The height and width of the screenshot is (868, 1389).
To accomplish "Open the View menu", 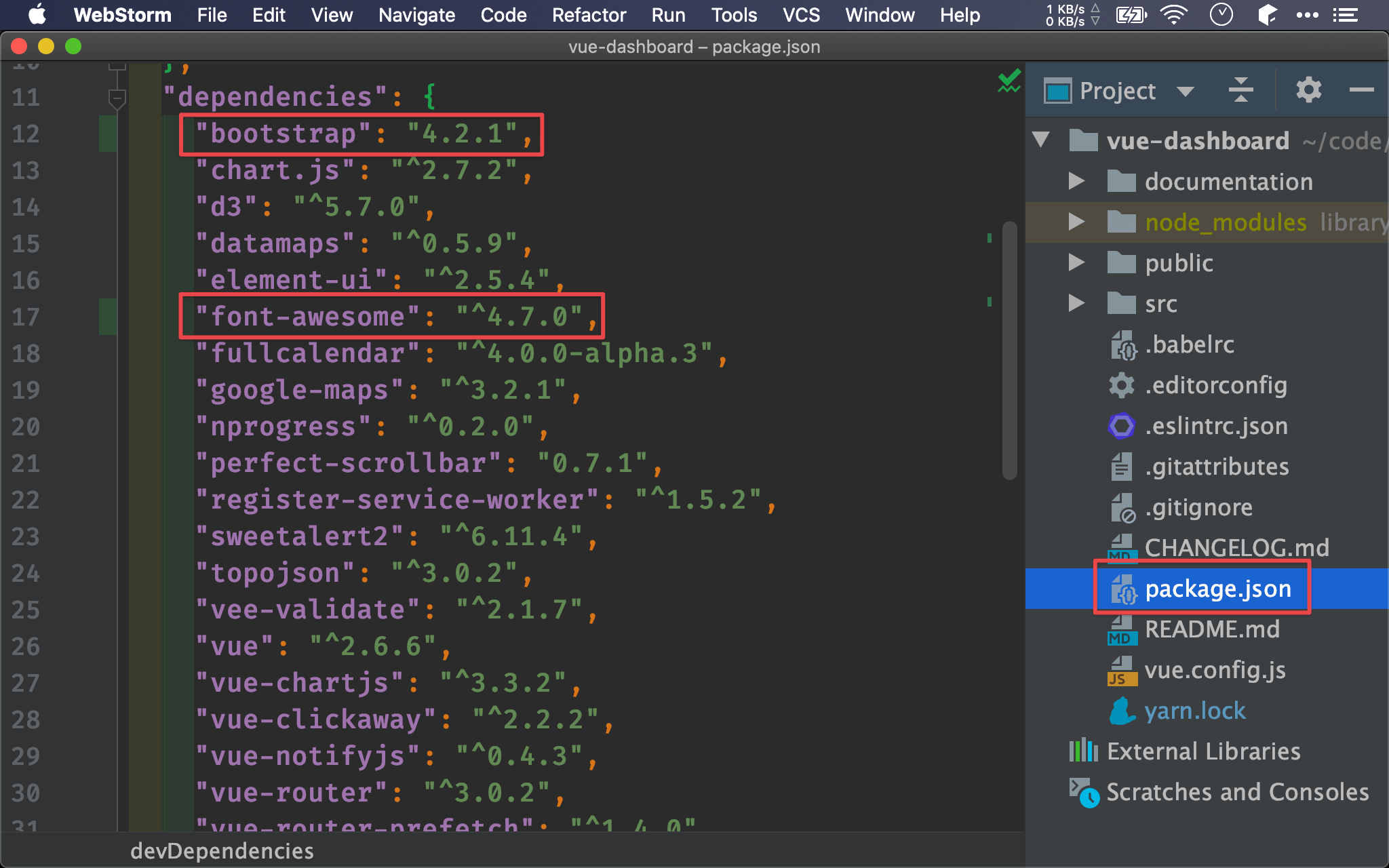I will click(x=332, y=14).
